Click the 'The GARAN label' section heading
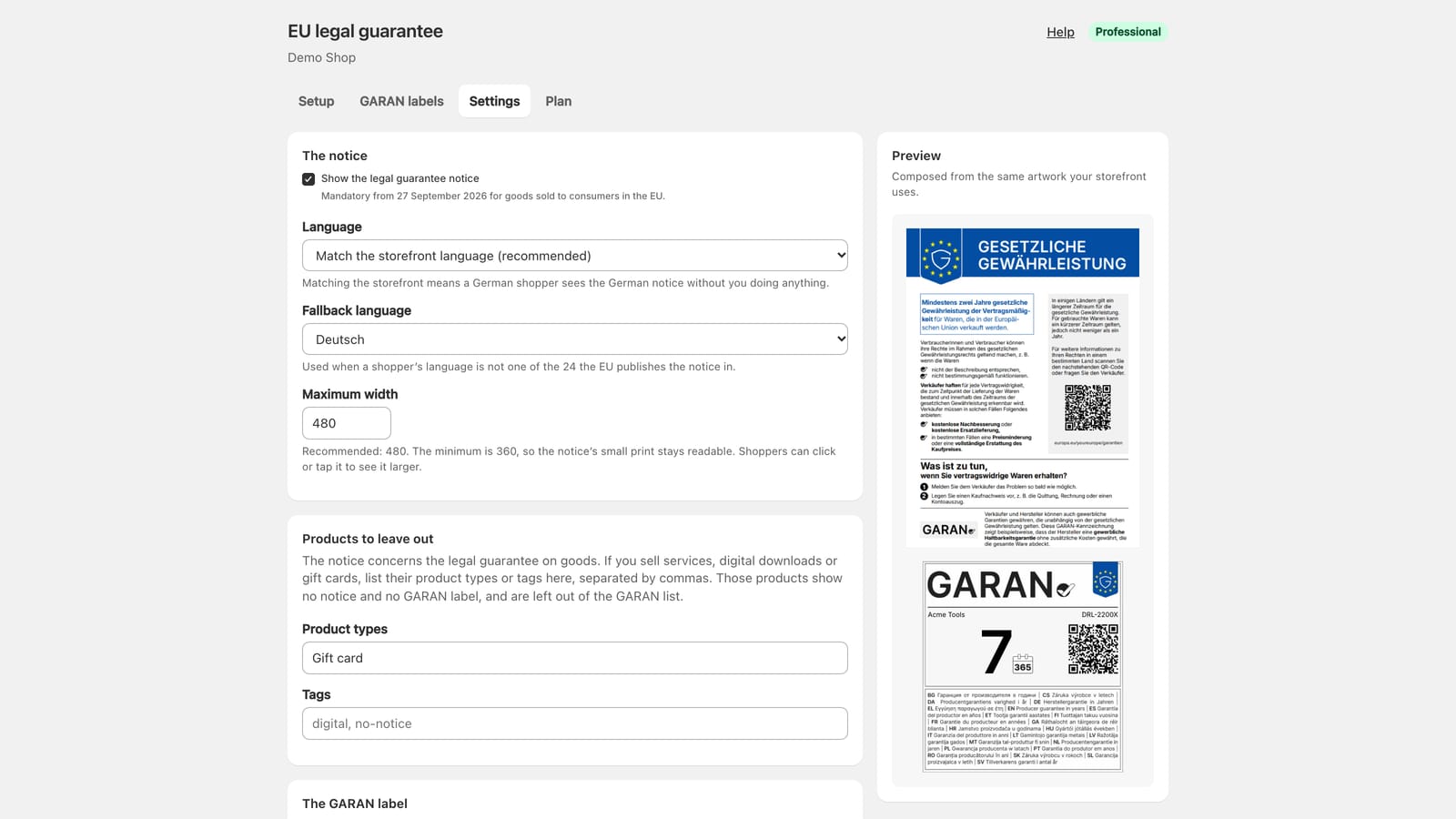This screenshot has width=1456, height=819. (x=355, y=804)
